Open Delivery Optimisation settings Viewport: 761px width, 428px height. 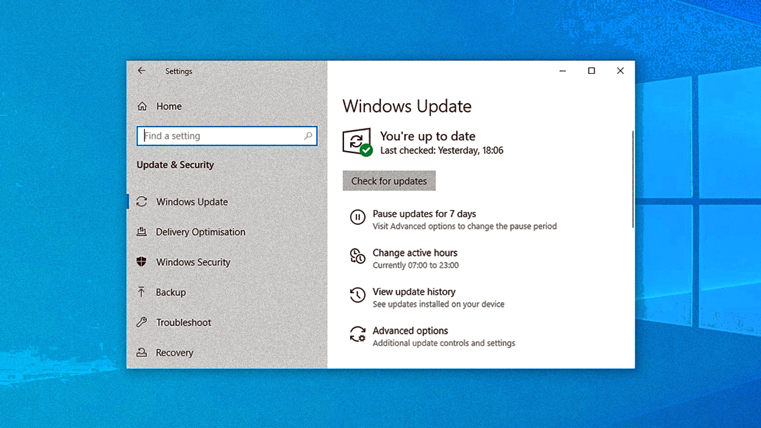tap(200, 232)
